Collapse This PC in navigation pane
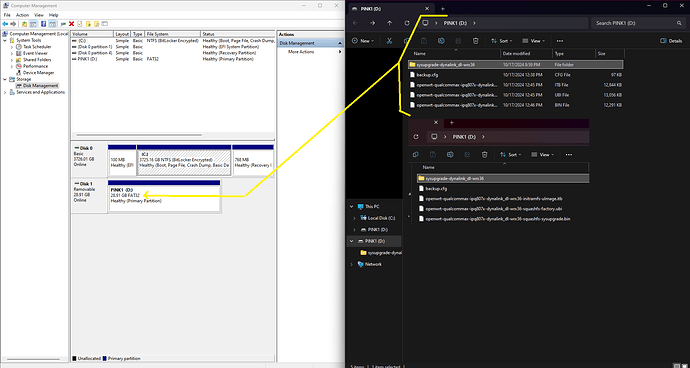The image size is (690, 368). coord(351,206)
